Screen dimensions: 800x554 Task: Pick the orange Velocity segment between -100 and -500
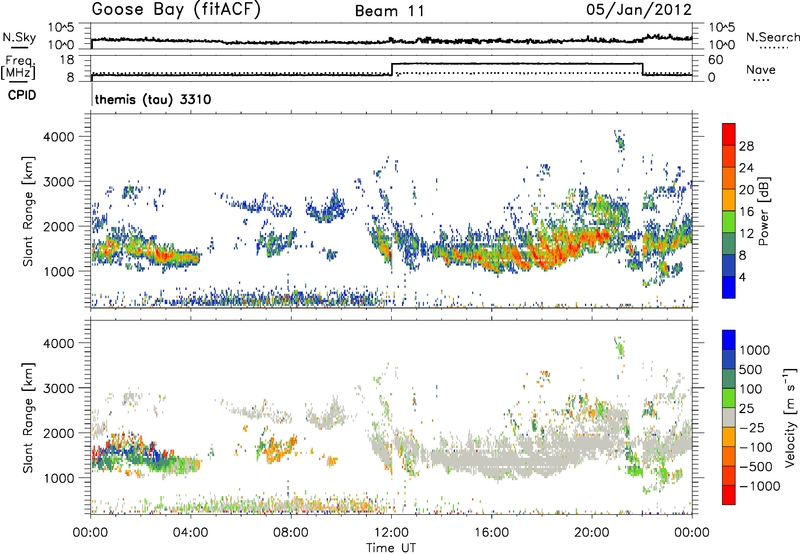(729, 456)
